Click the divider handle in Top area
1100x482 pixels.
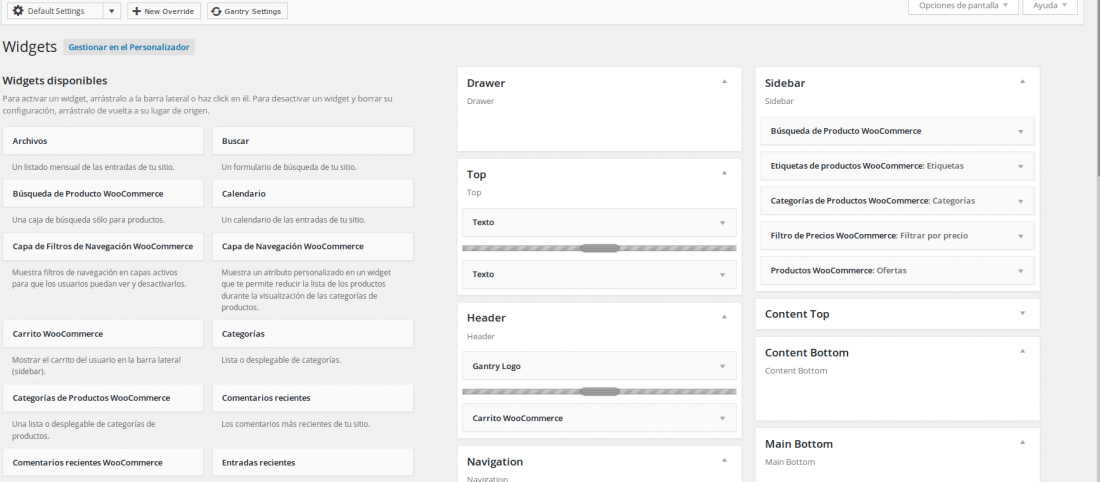tap(600, 248)
